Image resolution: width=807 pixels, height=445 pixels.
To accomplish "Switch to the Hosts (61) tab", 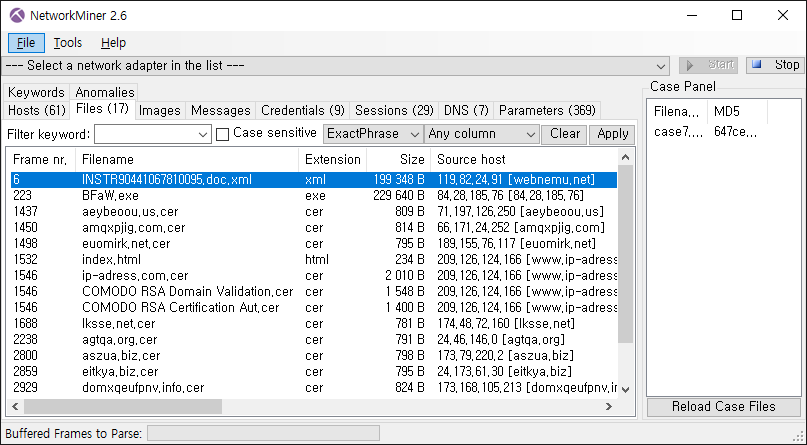I will tap(37, 110).
